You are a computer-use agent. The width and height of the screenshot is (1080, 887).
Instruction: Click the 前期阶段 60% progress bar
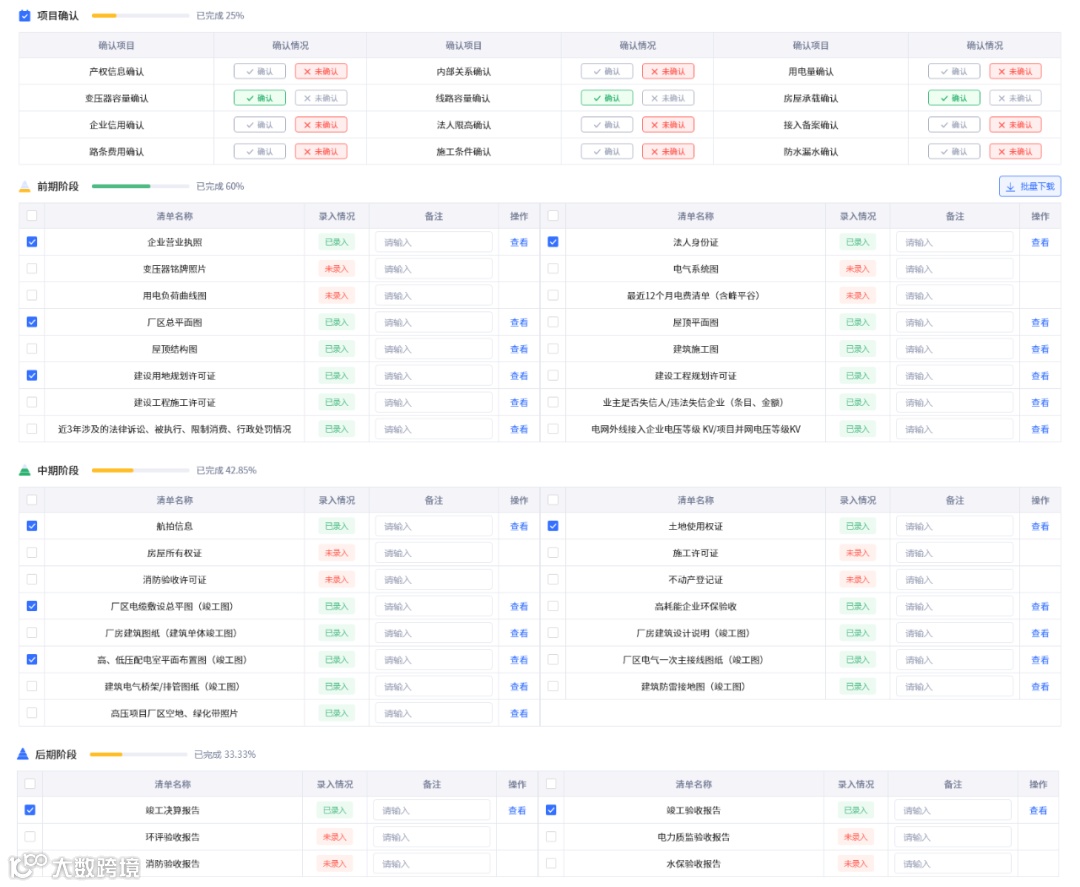[141, 186]
